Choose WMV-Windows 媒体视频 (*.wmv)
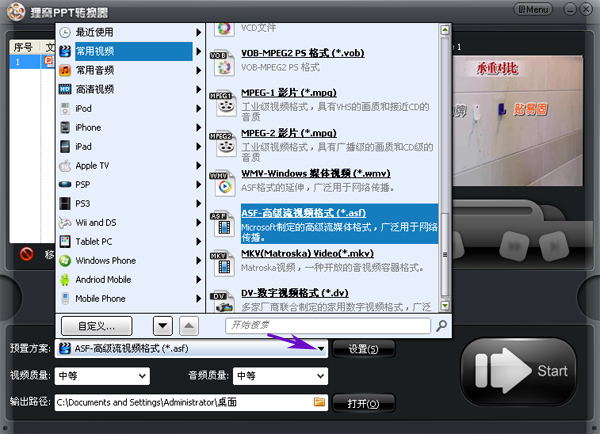The height and width of the screenshot is (434, 600). click(316, 174)
